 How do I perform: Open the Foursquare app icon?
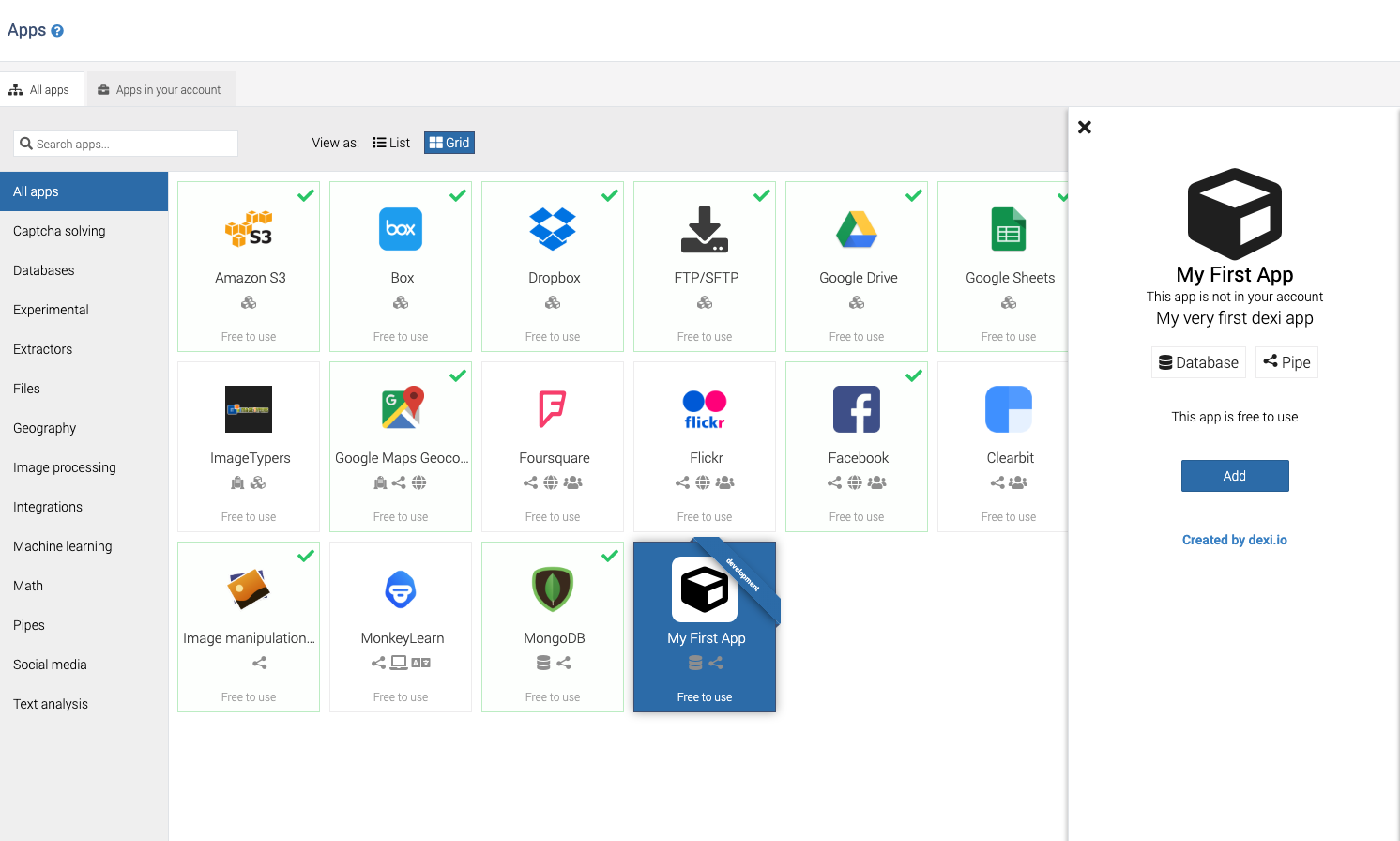tap(553, 409)
